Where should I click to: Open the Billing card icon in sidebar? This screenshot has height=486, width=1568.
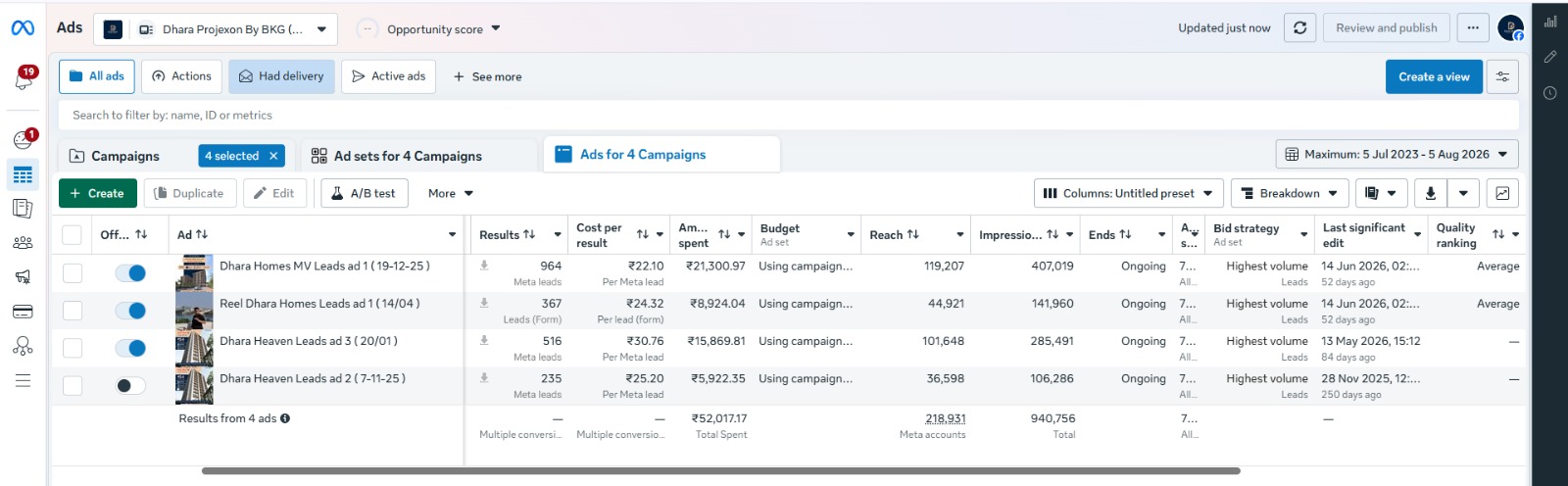click(24, 312)
